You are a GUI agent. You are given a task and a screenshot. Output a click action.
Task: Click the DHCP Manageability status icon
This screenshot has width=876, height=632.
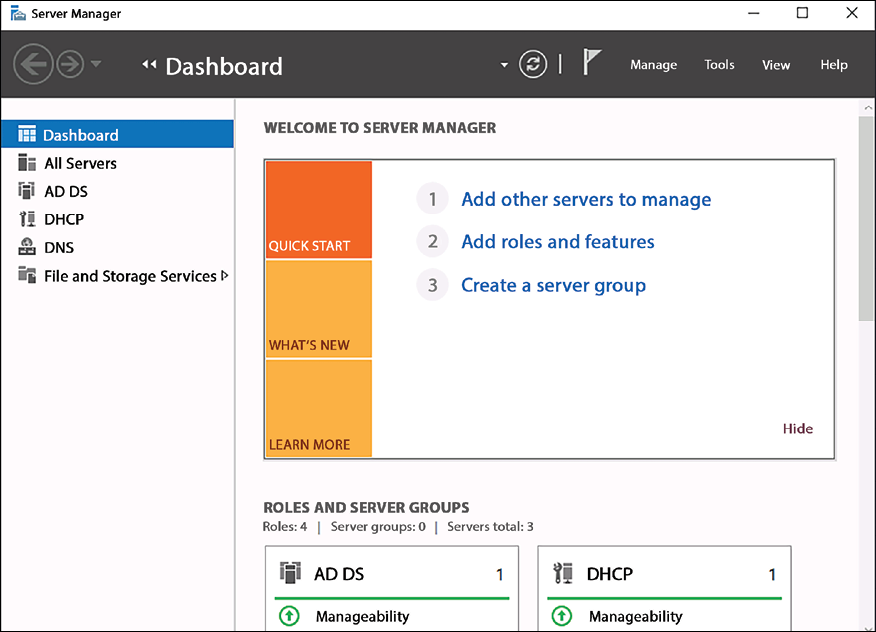[x=562, y=616]
